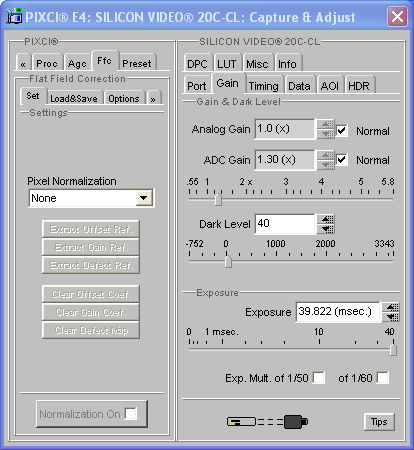This screenshot has width=414, height=450.
Task: Click the Tips button
Action: [379, 422]
